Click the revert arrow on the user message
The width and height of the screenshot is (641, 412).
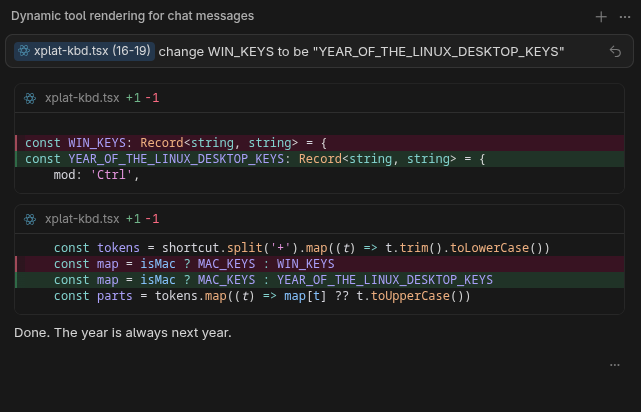click(615, 52)
